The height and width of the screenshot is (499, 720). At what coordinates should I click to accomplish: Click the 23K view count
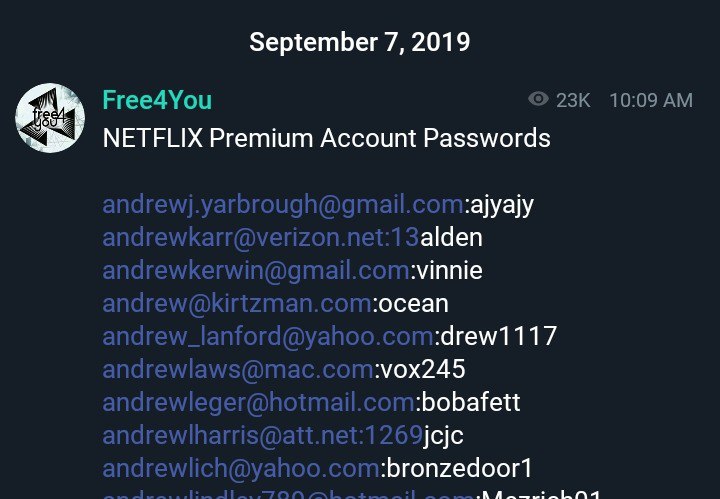[x=573, y=100]
